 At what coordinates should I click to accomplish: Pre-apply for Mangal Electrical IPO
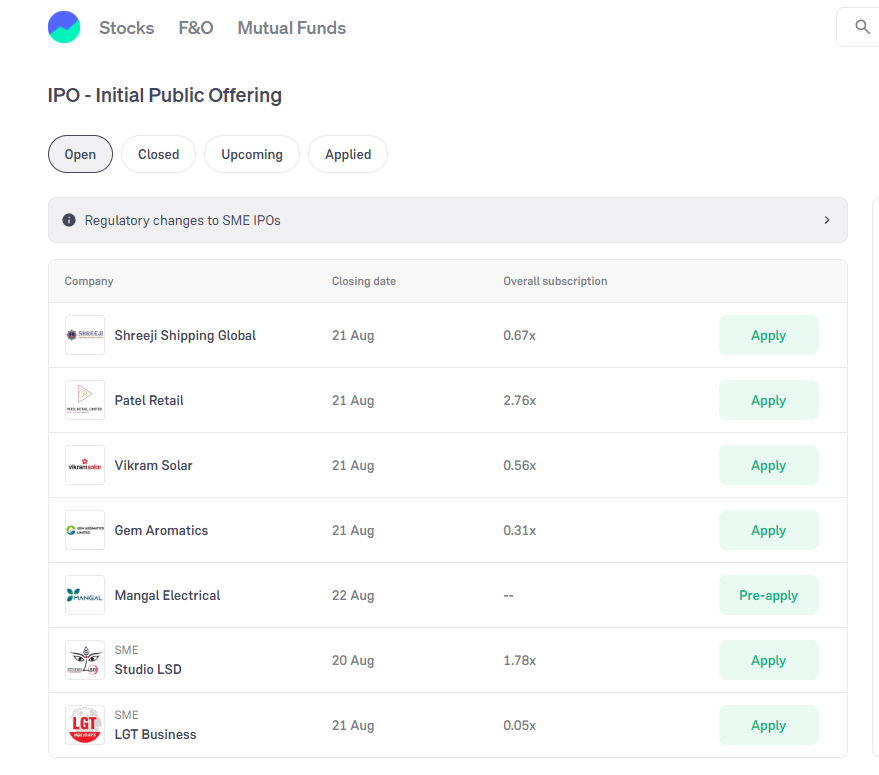pos(769,595)
